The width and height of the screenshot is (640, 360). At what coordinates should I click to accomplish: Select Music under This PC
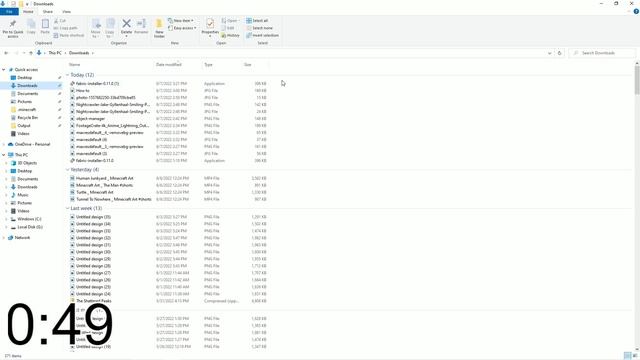click(23, 195)
